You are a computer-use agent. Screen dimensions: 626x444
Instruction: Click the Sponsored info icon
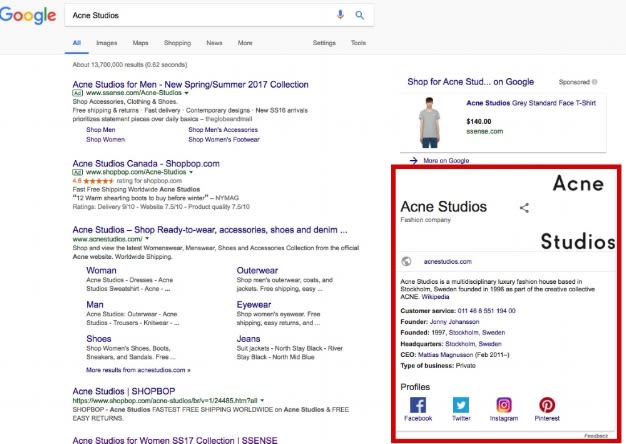594,82
